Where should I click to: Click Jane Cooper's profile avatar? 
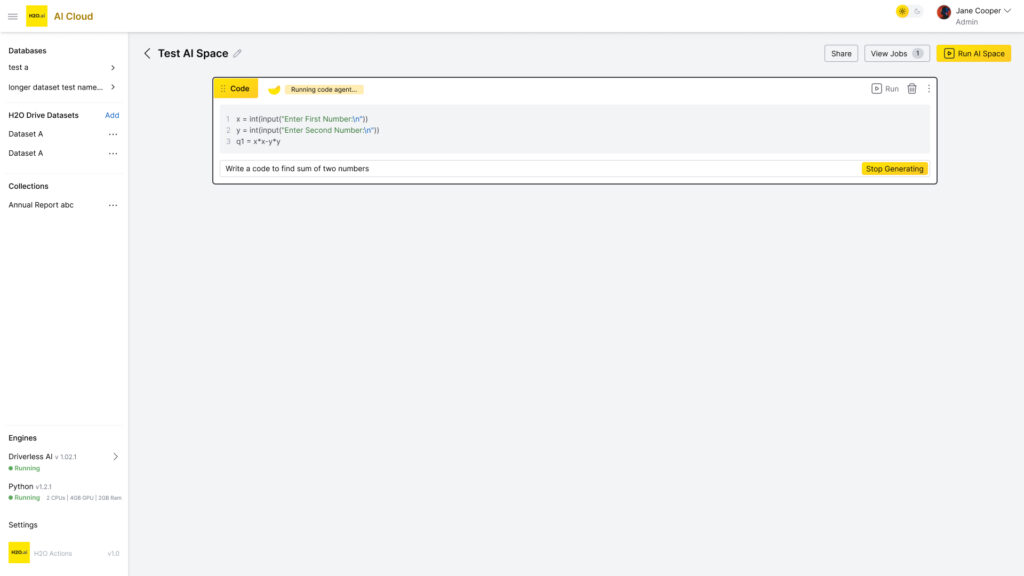tap(943, 12)
